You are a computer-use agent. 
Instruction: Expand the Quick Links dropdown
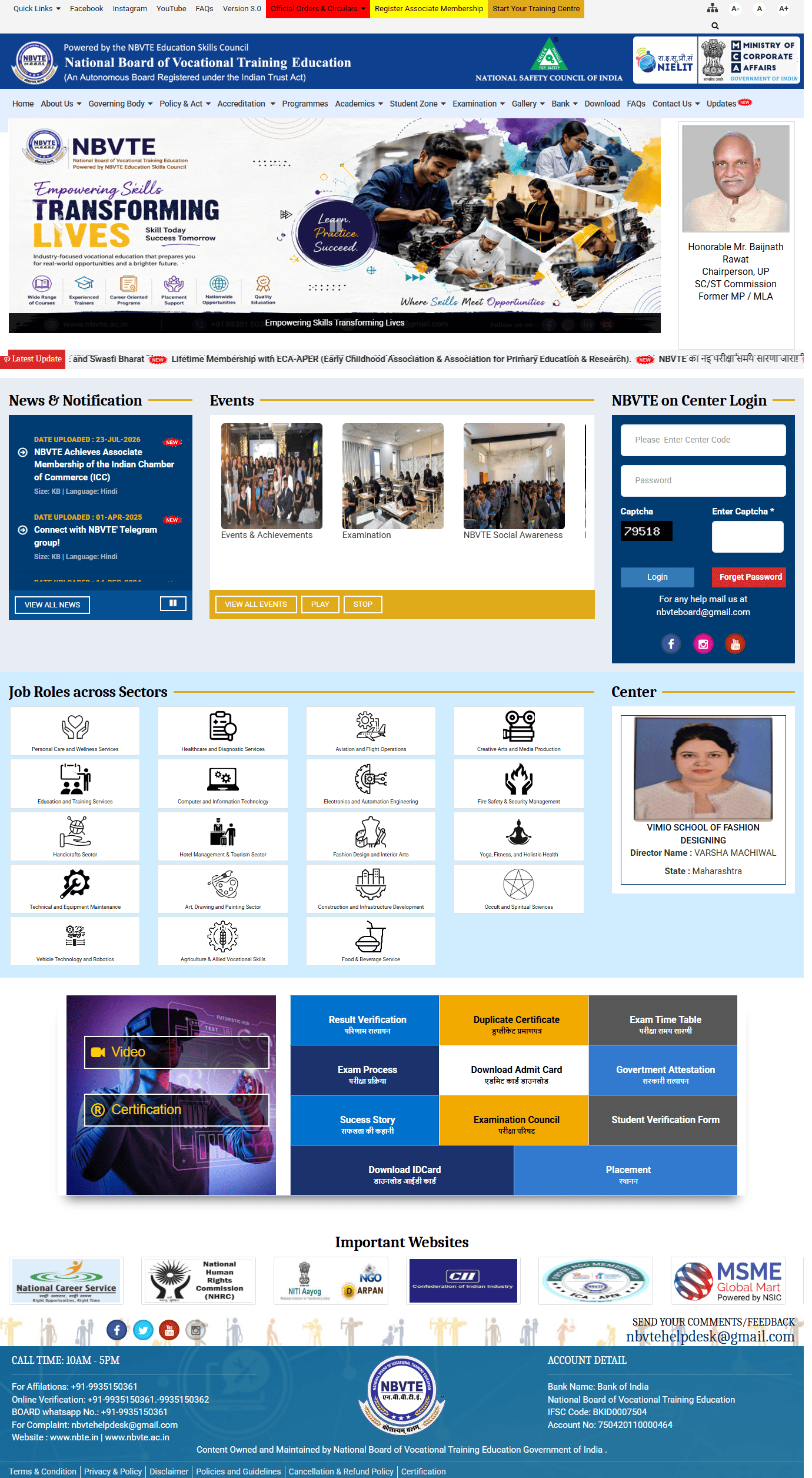(x=37, y=9)
